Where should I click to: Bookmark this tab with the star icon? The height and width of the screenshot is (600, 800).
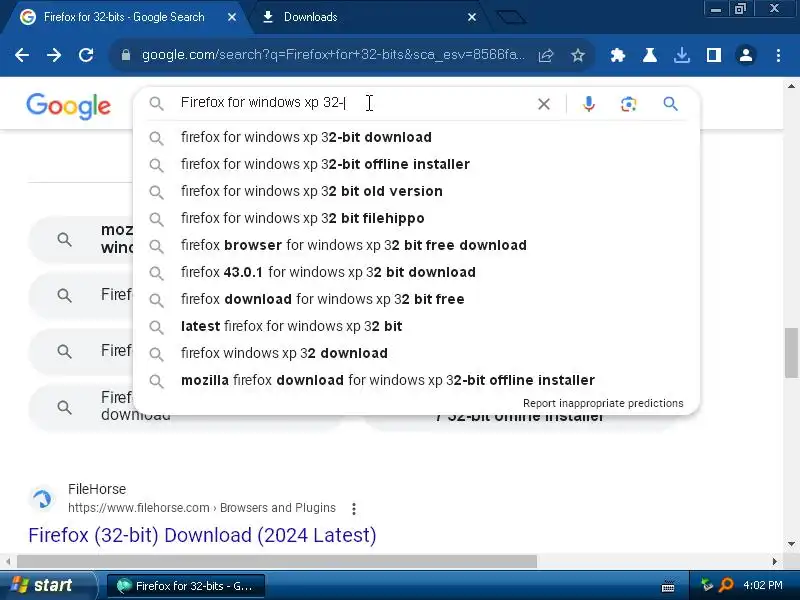578,55
